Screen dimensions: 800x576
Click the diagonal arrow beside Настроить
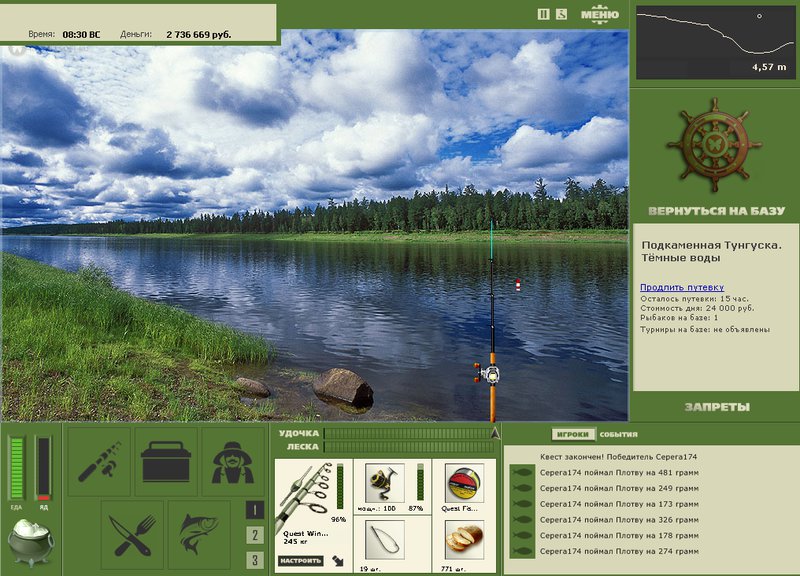[x=338, y=561]
